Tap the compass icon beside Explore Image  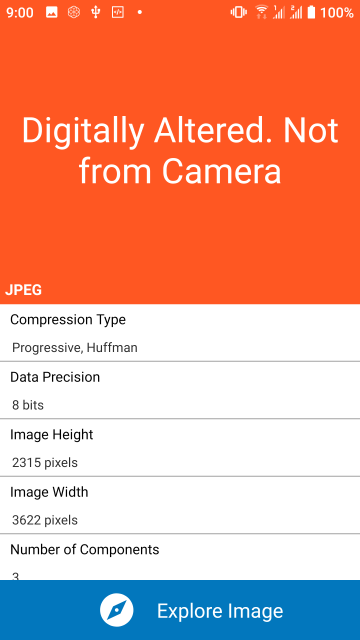coord(117,611)
